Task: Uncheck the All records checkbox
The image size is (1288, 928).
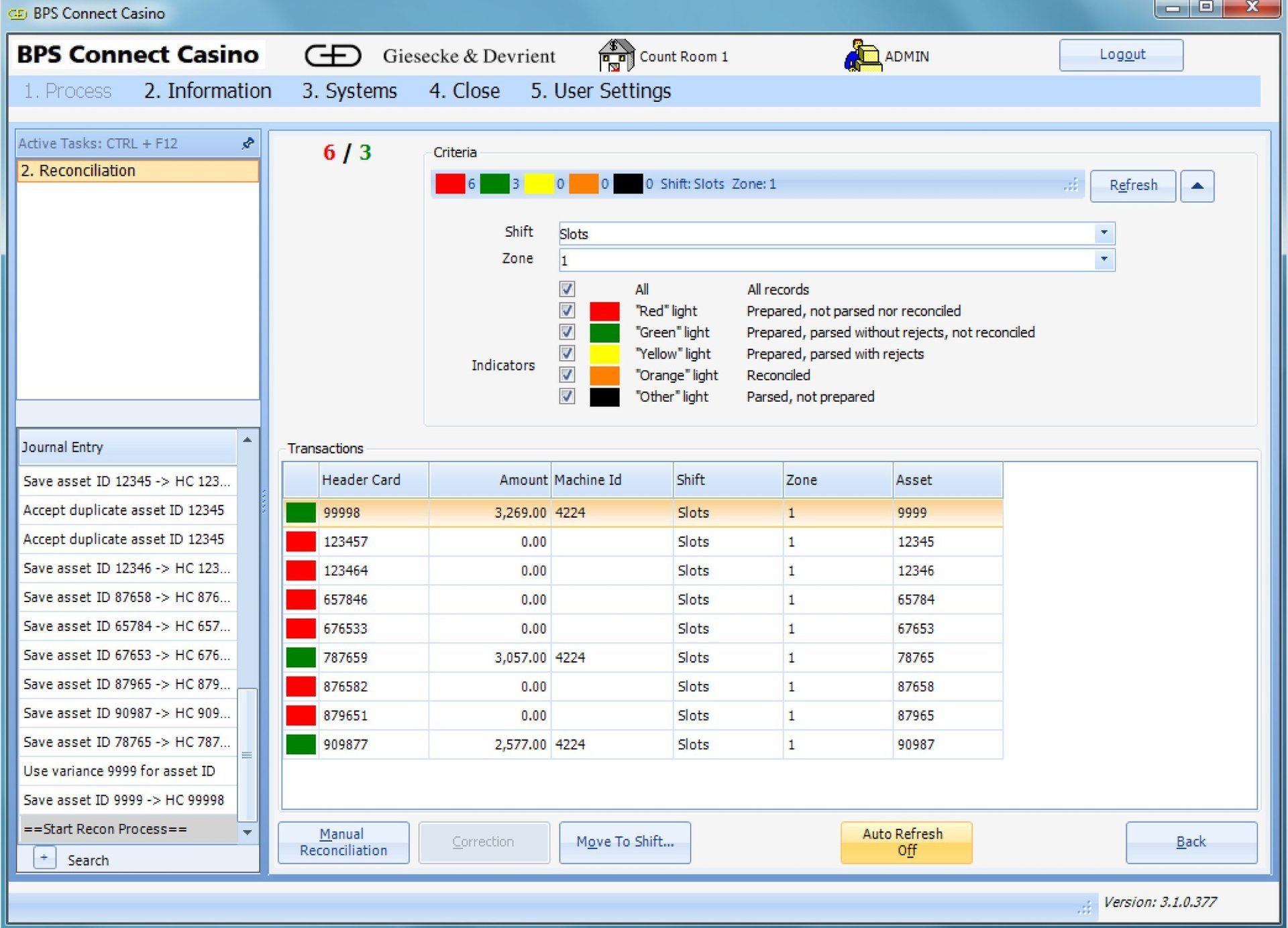Action: click(567, 289)
